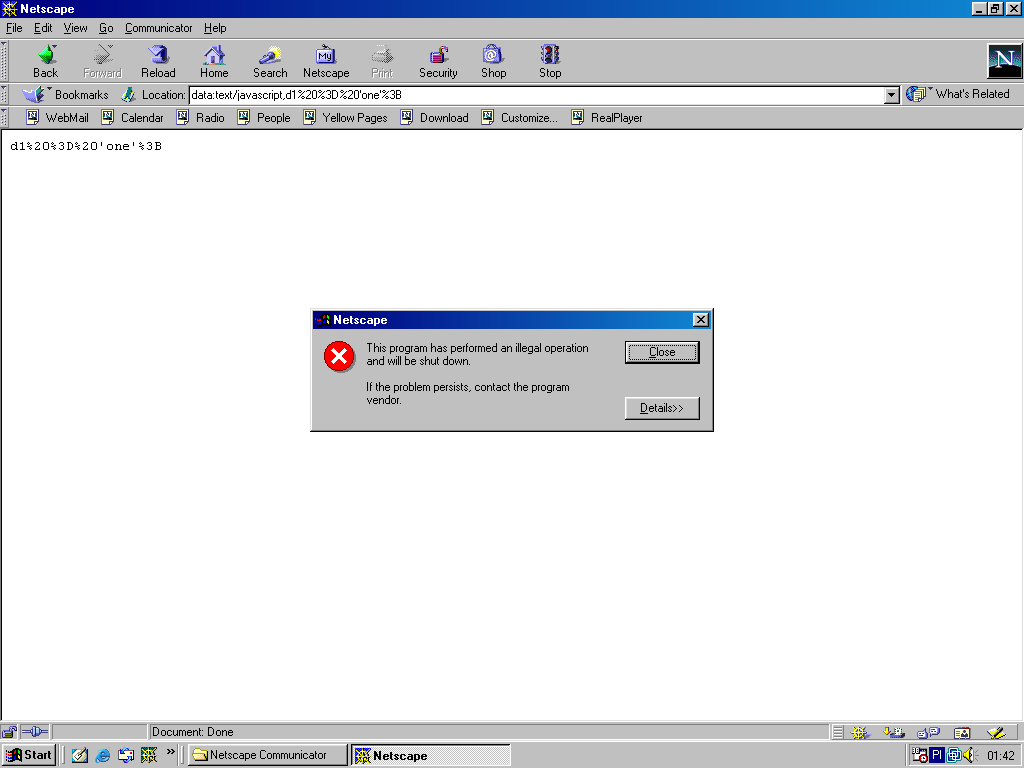1024x768 pixels.
Task: Open the What's Related dropdown
Action: (x=959, y=94)
